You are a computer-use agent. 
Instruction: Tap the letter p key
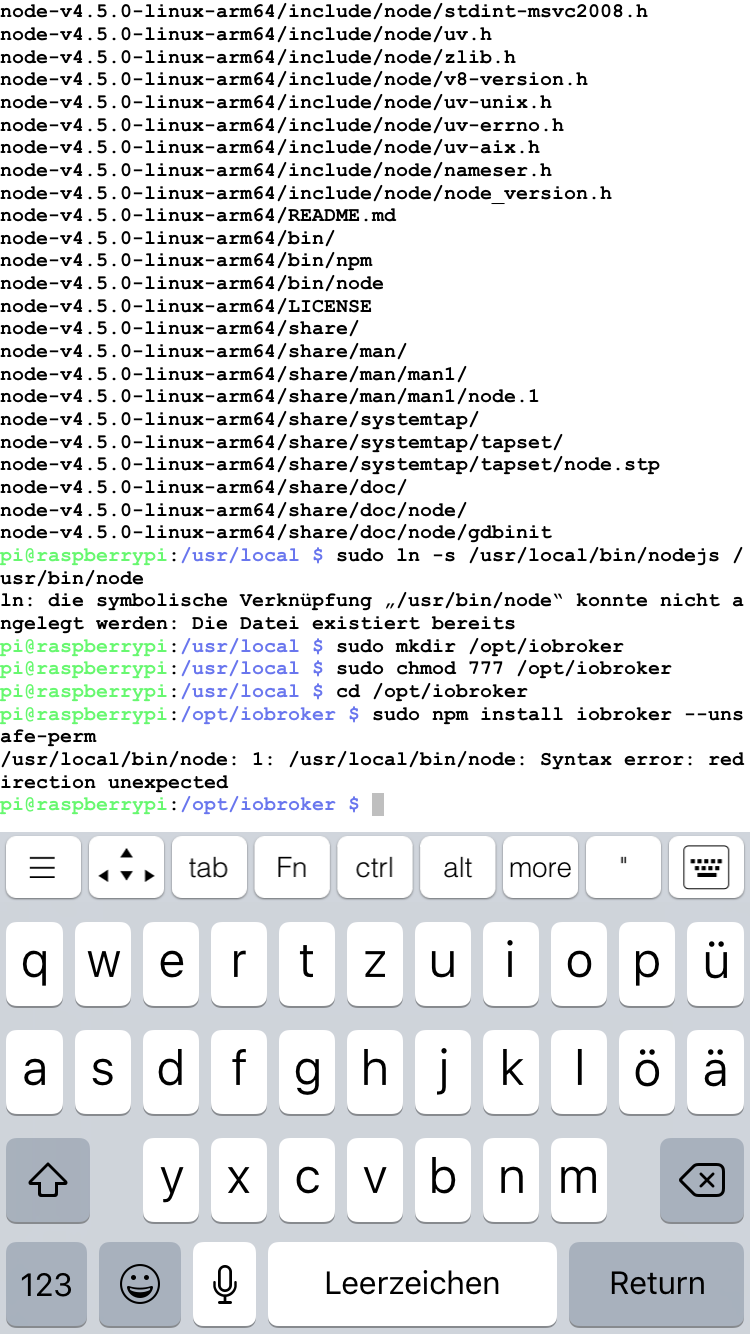[x=647, y=964]
